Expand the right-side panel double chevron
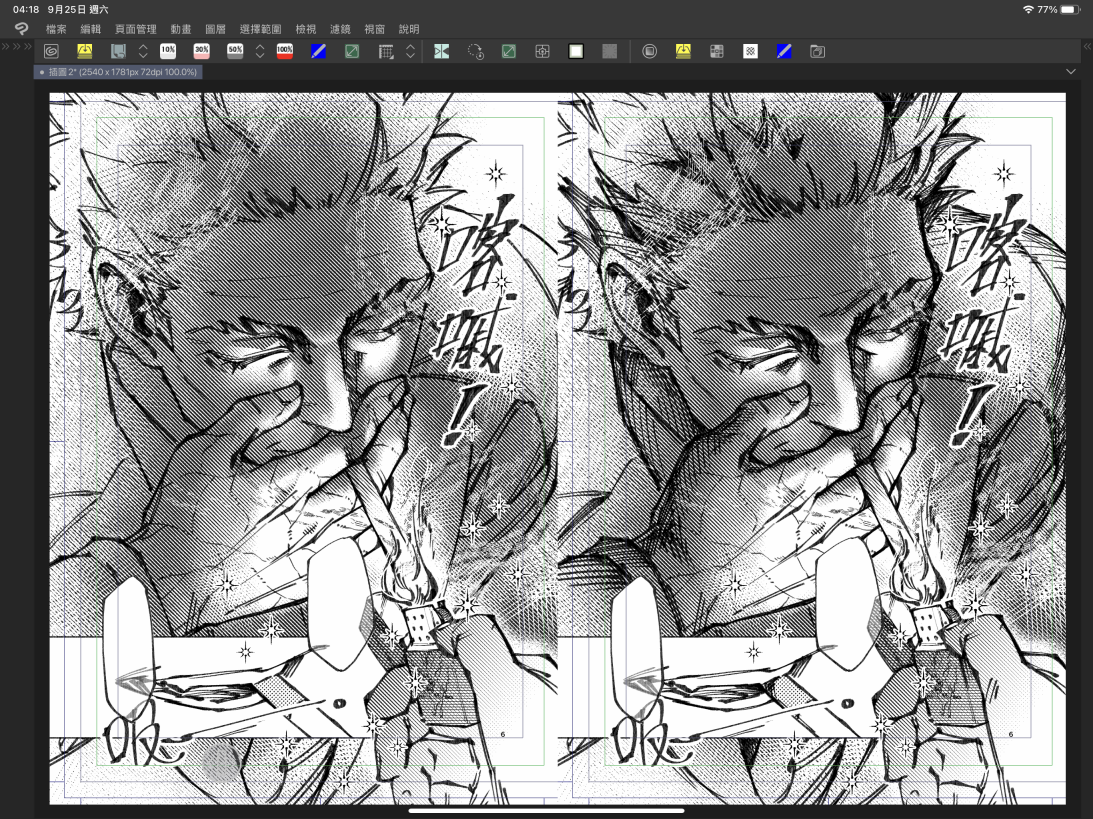The height and width of the screenshot is (819, 1093). [1087, 46]
